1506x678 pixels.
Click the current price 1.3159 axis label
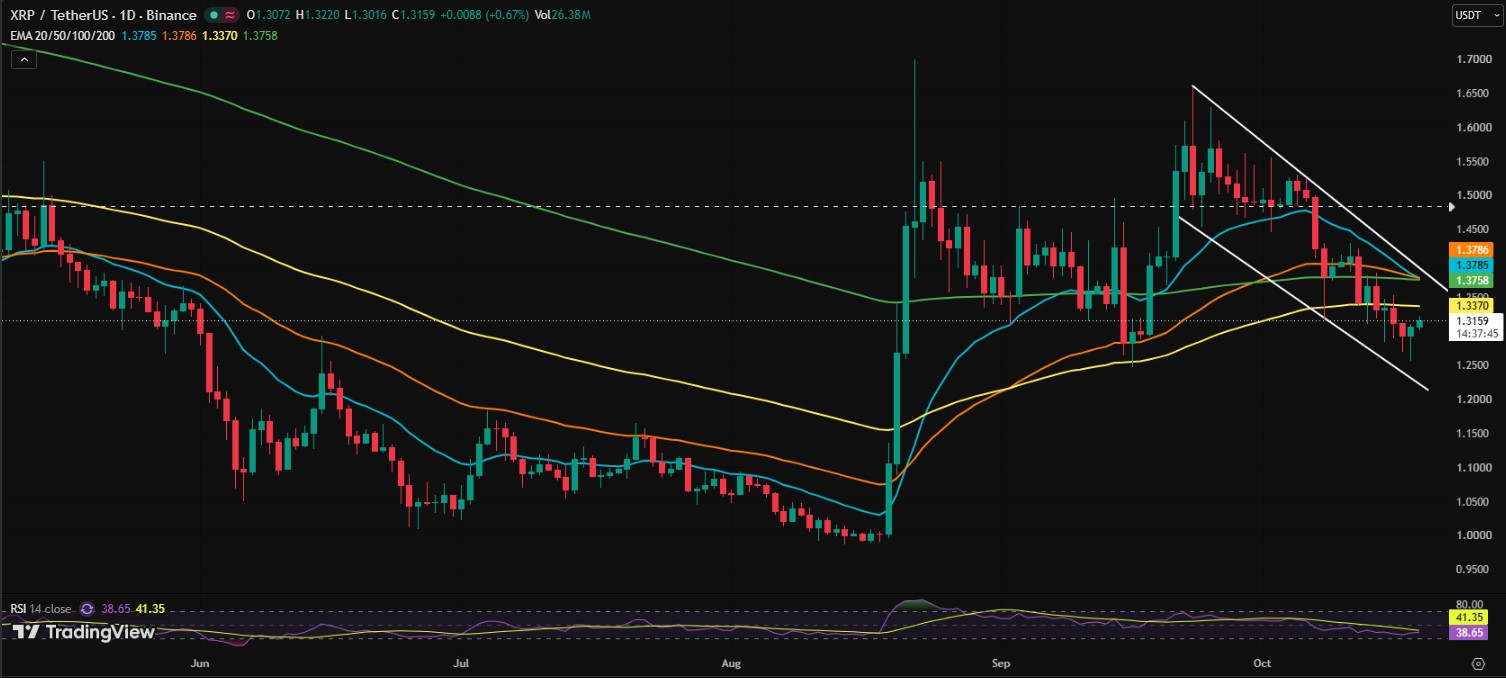1471,321
